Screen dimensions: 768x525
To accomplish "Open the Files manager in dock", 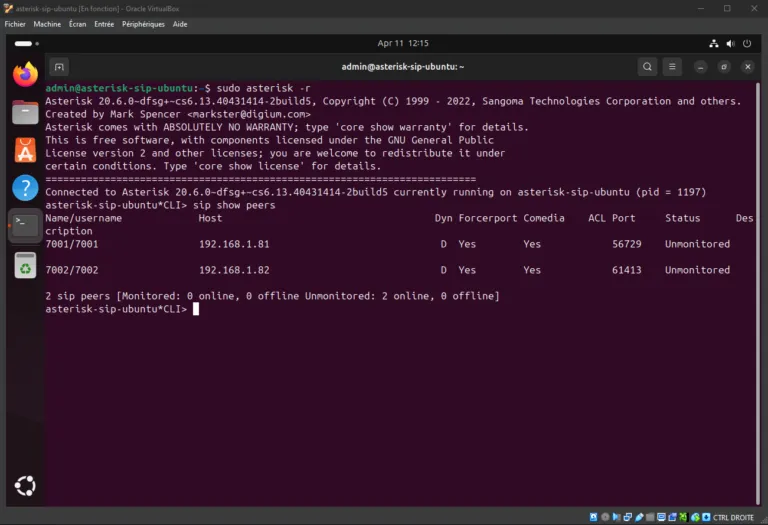I will tap(25, 112).
